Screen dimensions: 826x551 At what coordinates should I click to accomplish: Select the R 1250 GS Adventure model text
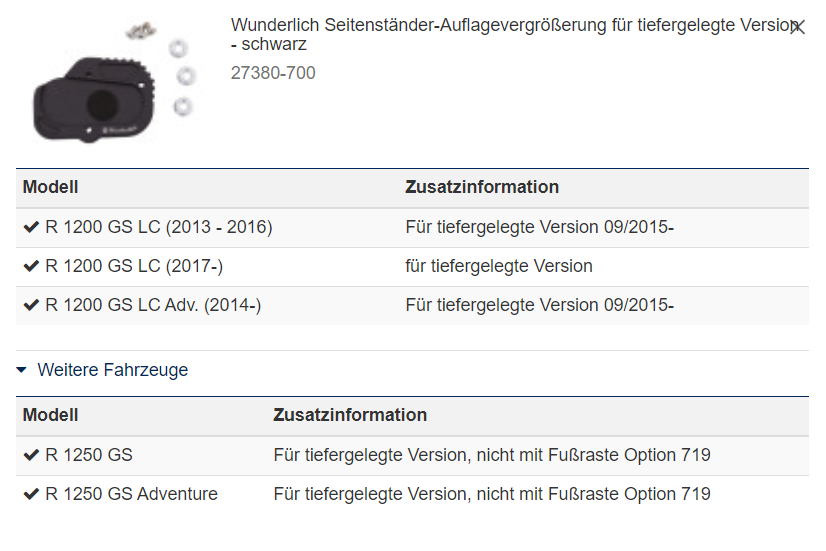(x=131, y=495)
